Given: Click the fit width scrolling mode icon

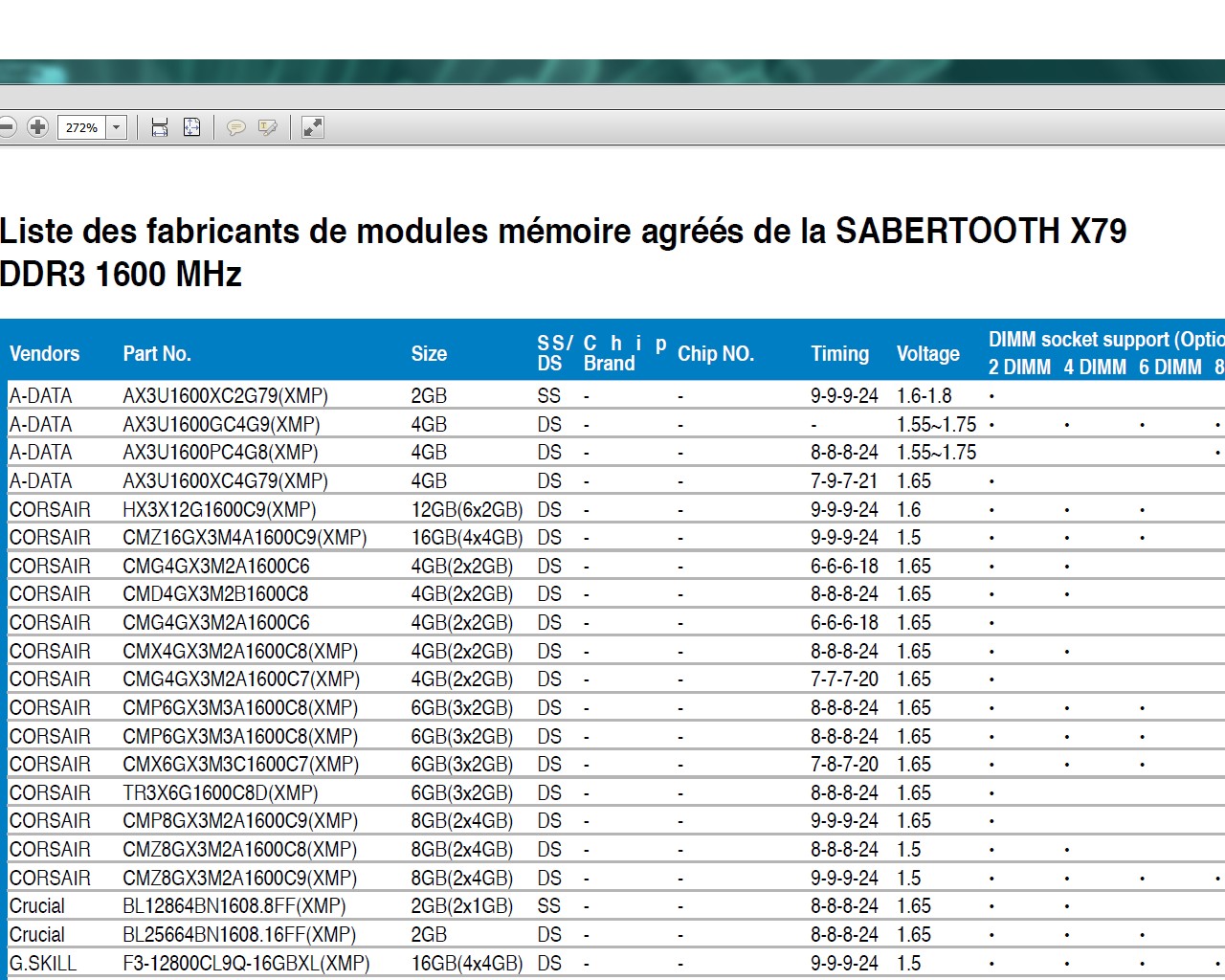Looking at the screenshot, I should tap(160, 127).
